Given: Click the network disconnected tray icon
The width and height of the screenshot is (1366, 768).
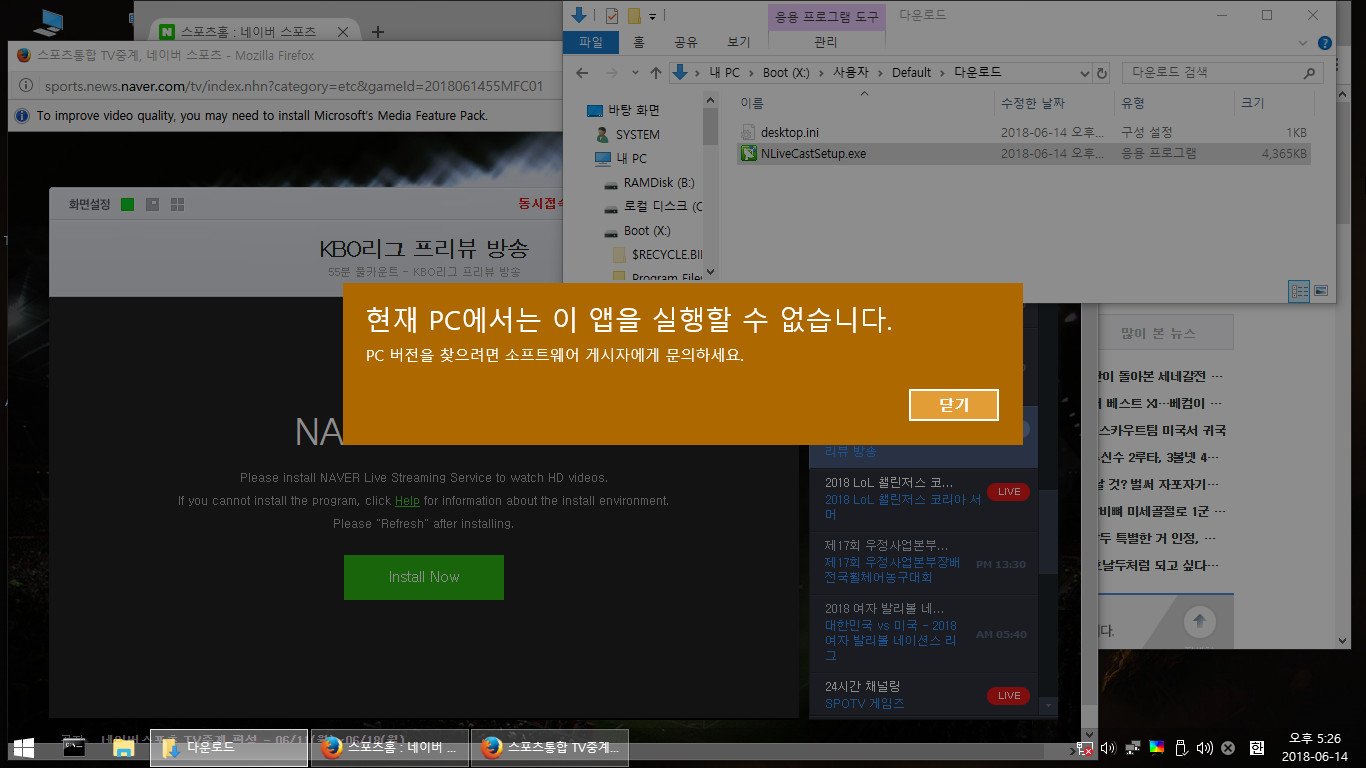Looking at the screenshot, I should [x=1083, y=747].
